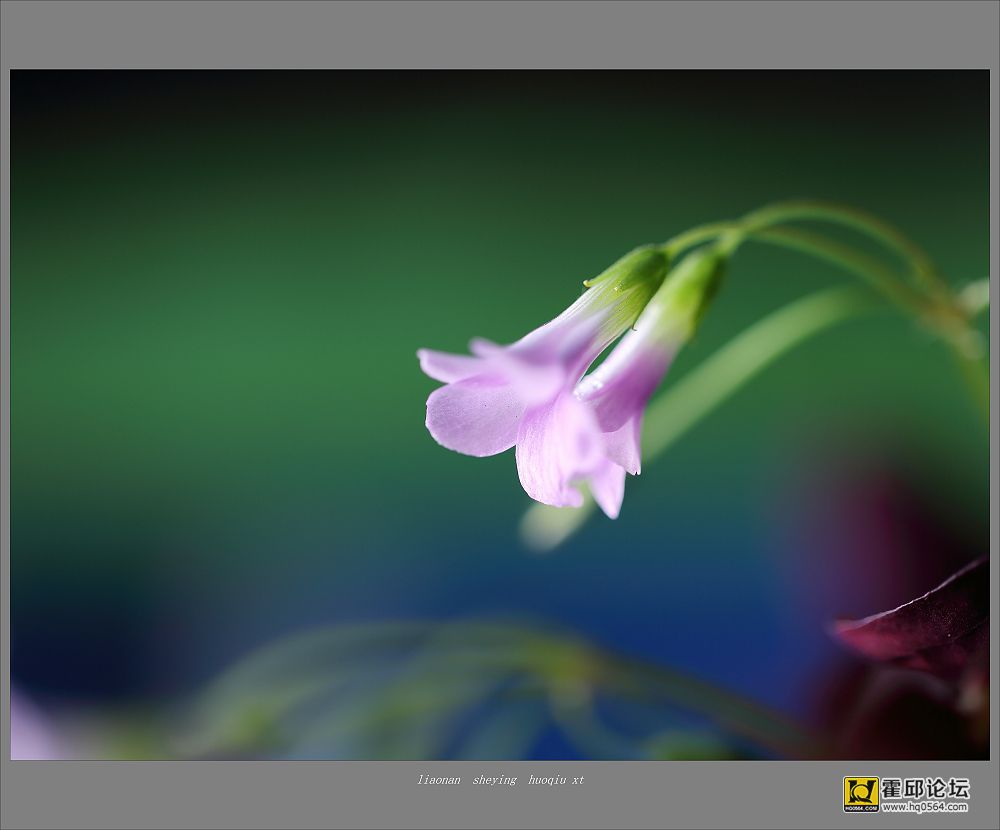Screen dimensions: 1000x830
Task: Click the gray border above the photo
Action: coord(500,34)
